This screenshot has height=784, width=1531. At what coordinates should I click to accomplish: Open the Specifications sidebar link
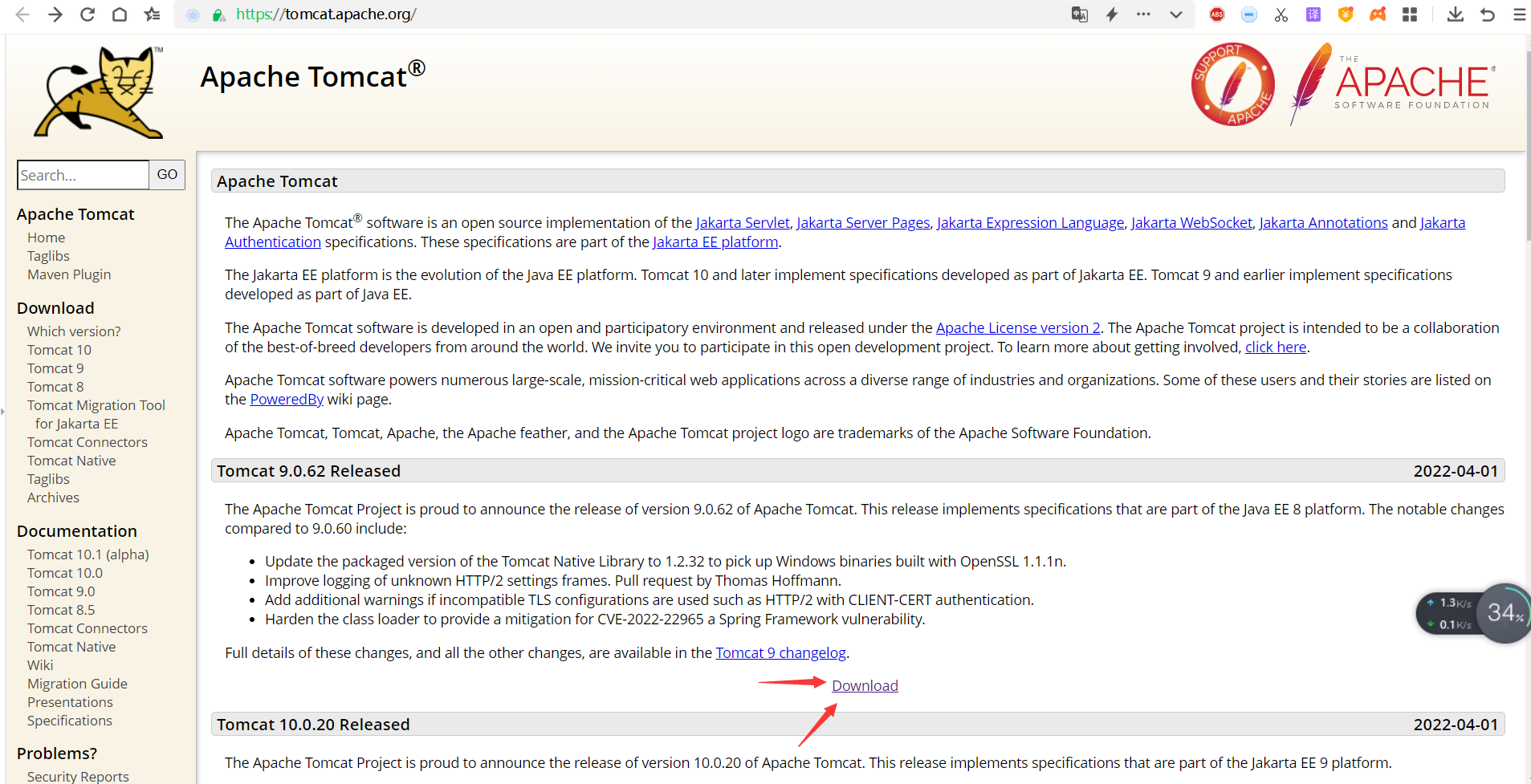pos(70,721)
